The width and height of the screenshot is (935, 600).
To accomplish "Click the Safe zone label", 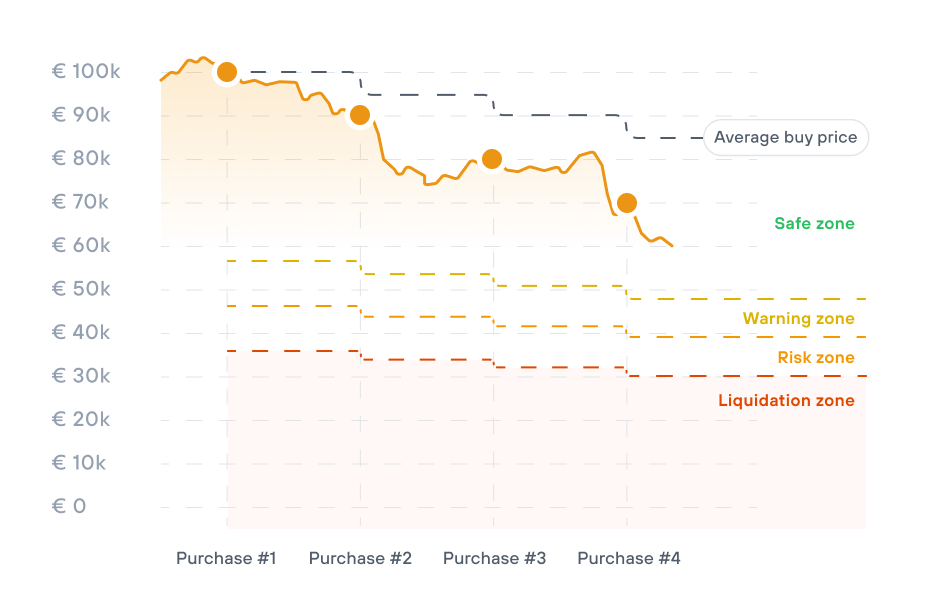I will tap(814, 224).
